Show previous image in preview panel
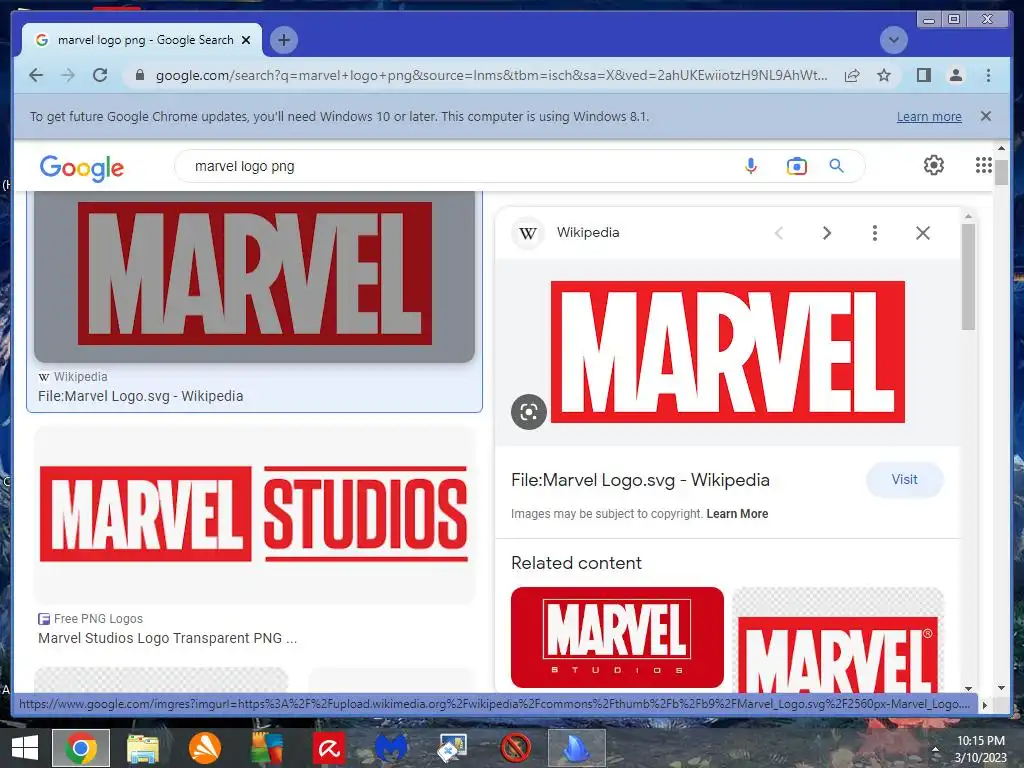 (778, 233)
